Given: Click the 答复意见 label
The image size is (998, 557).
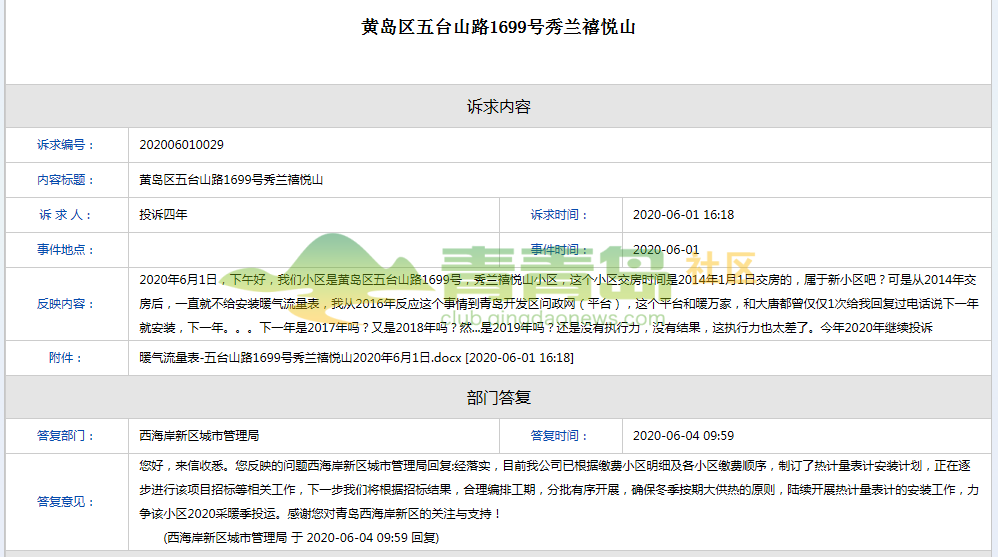Looking at the screenshot, I should point(66,502).
